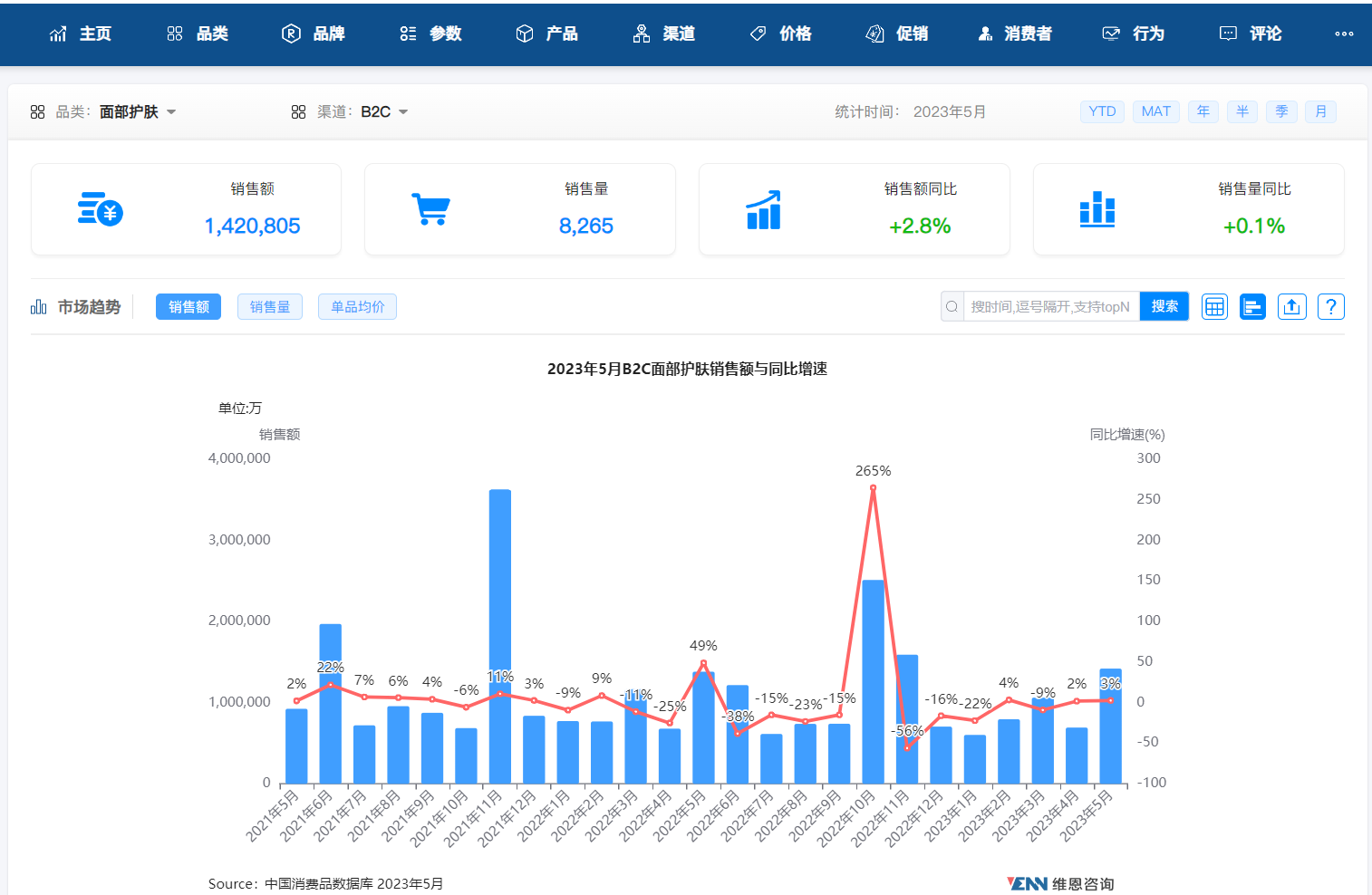Open the 主页 home tab

coord(80,34)
